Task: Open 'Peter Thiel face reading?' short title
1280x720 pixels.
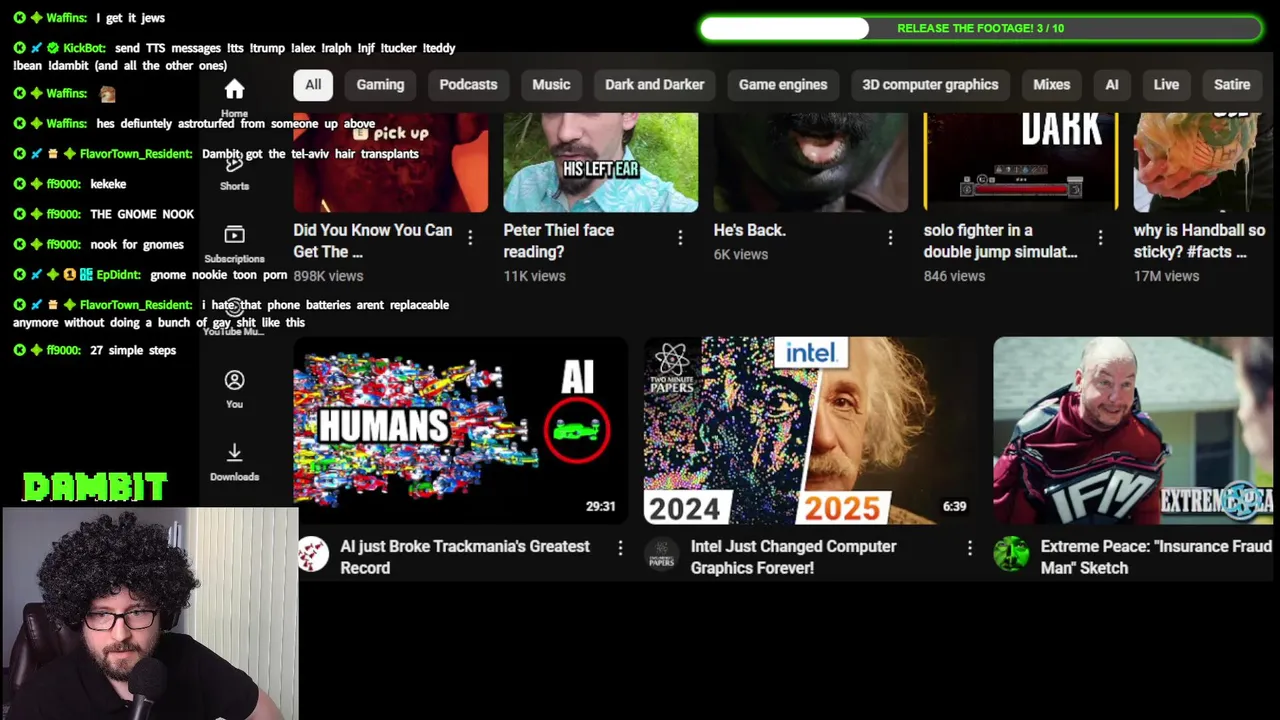Action: tap(558, 241)
